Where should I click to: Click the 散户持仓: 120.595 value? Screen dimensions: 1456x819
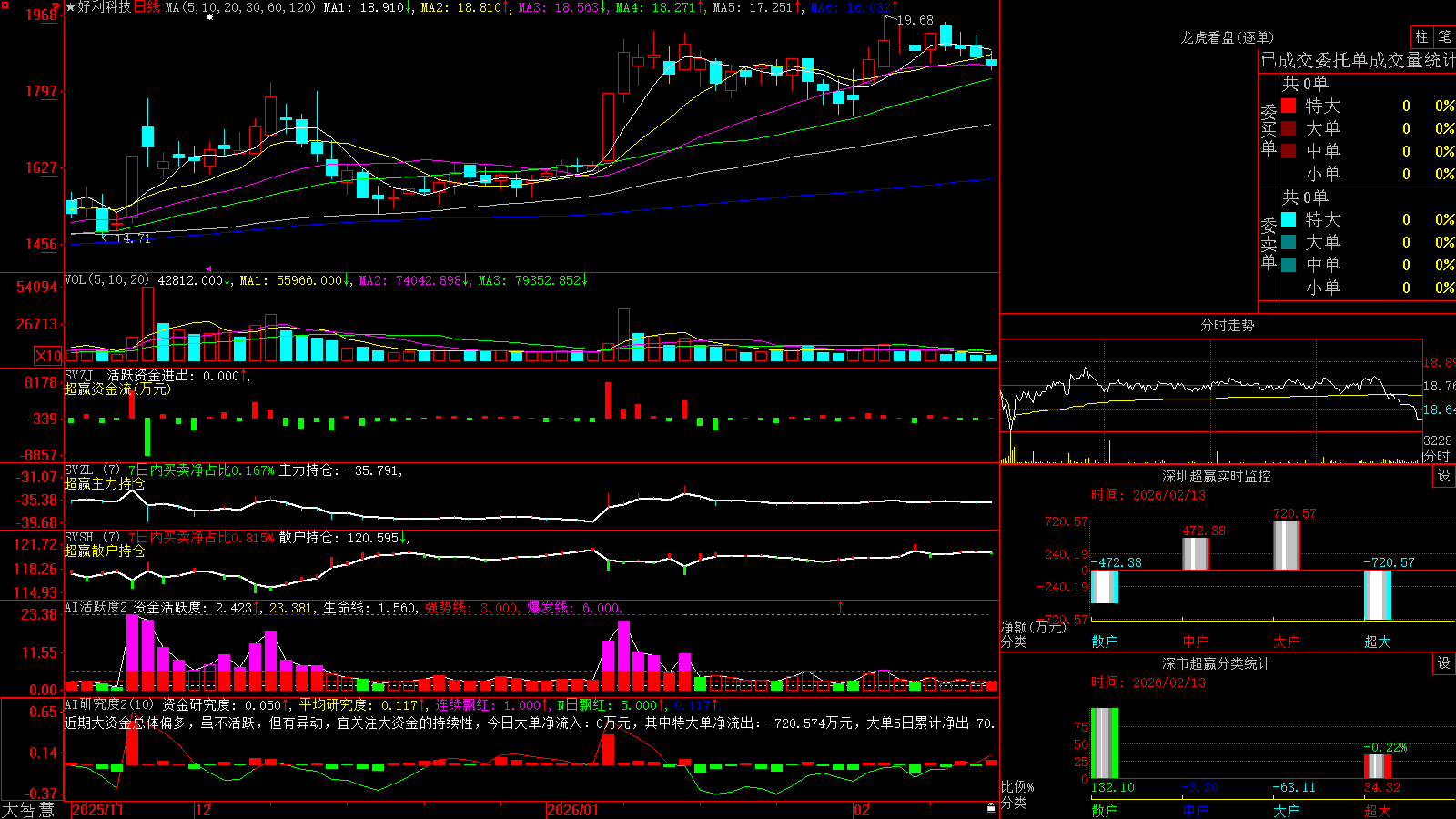click(343, 538)
